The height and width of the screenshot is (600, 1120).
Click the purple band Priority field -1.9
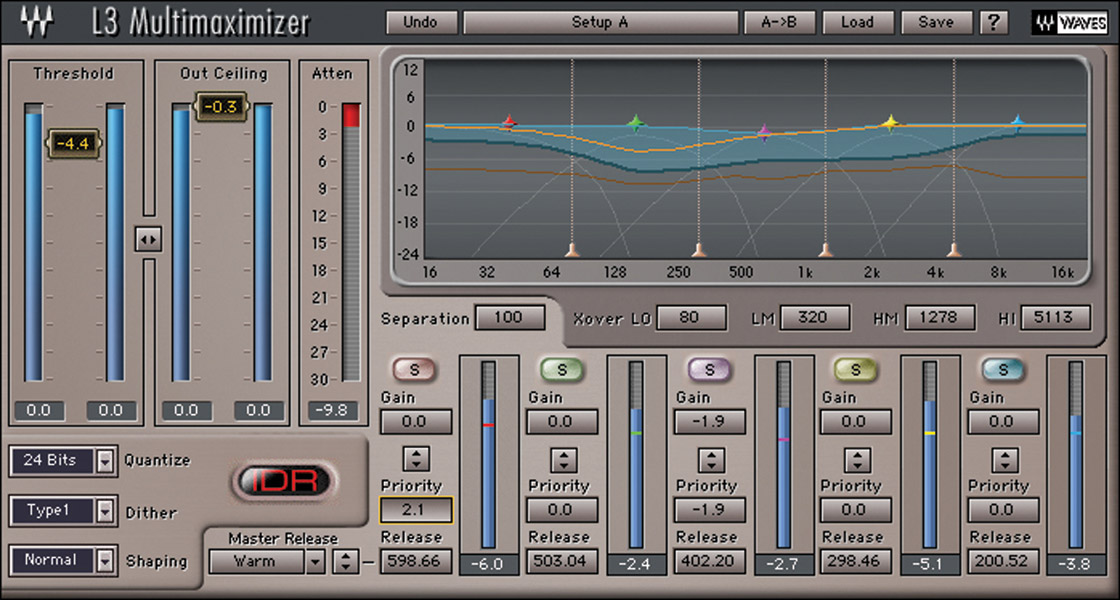(710, 510)
